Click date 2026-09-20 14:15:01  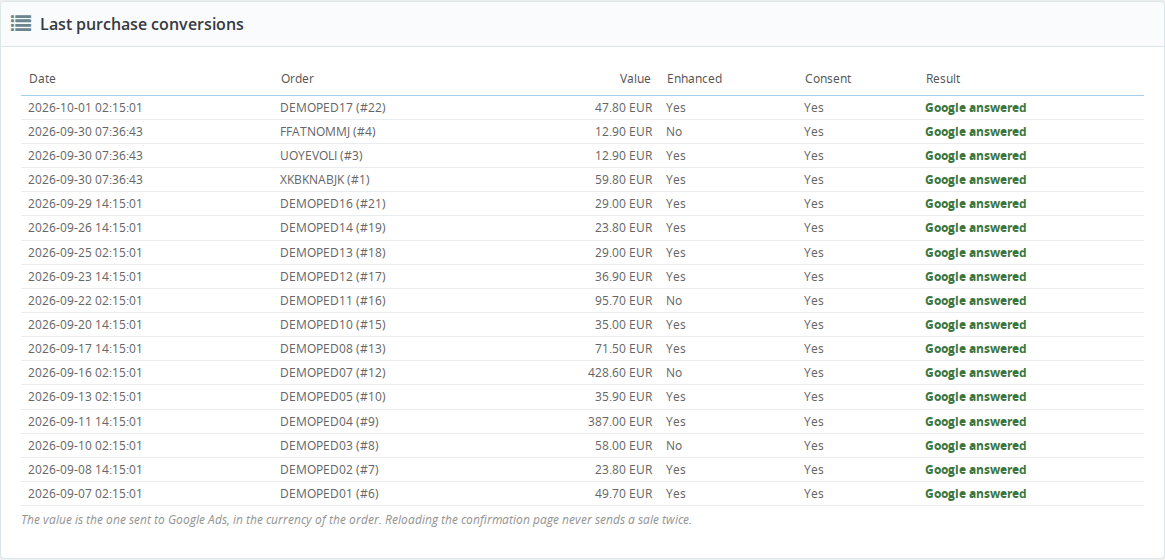(85, 325)
